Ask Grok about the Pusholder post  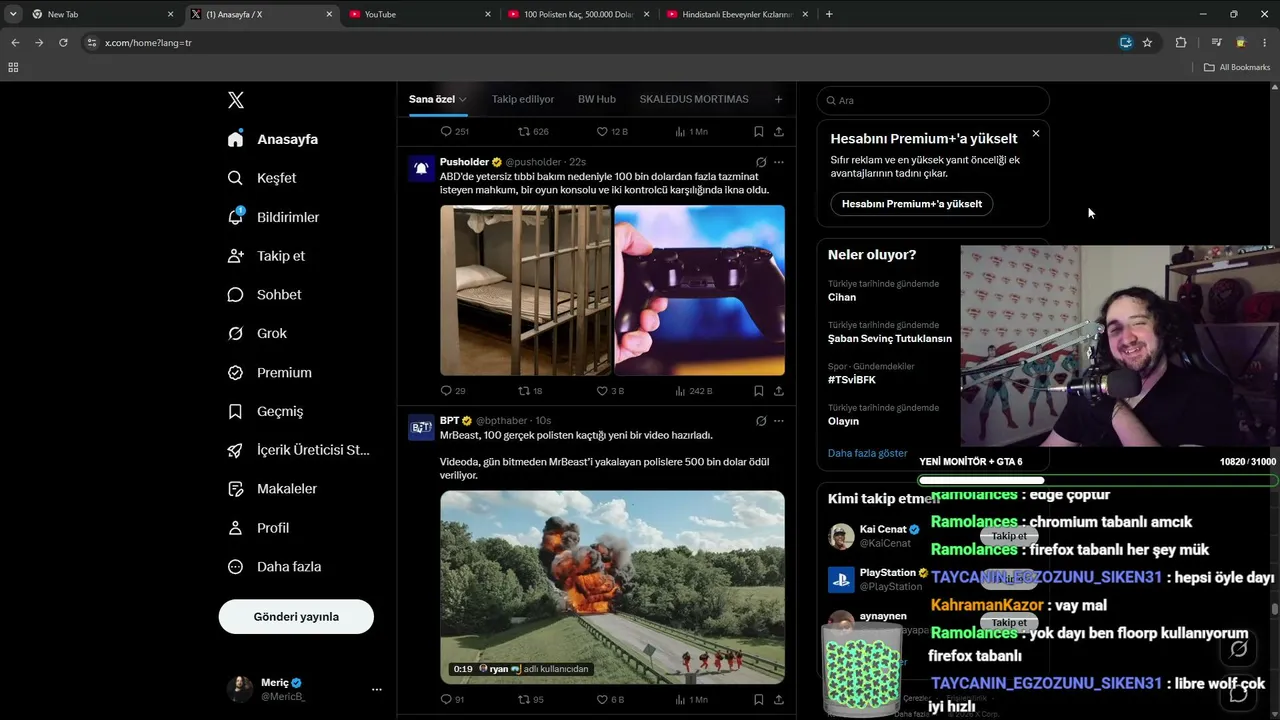pyautogui.click(x=761, y=162)
